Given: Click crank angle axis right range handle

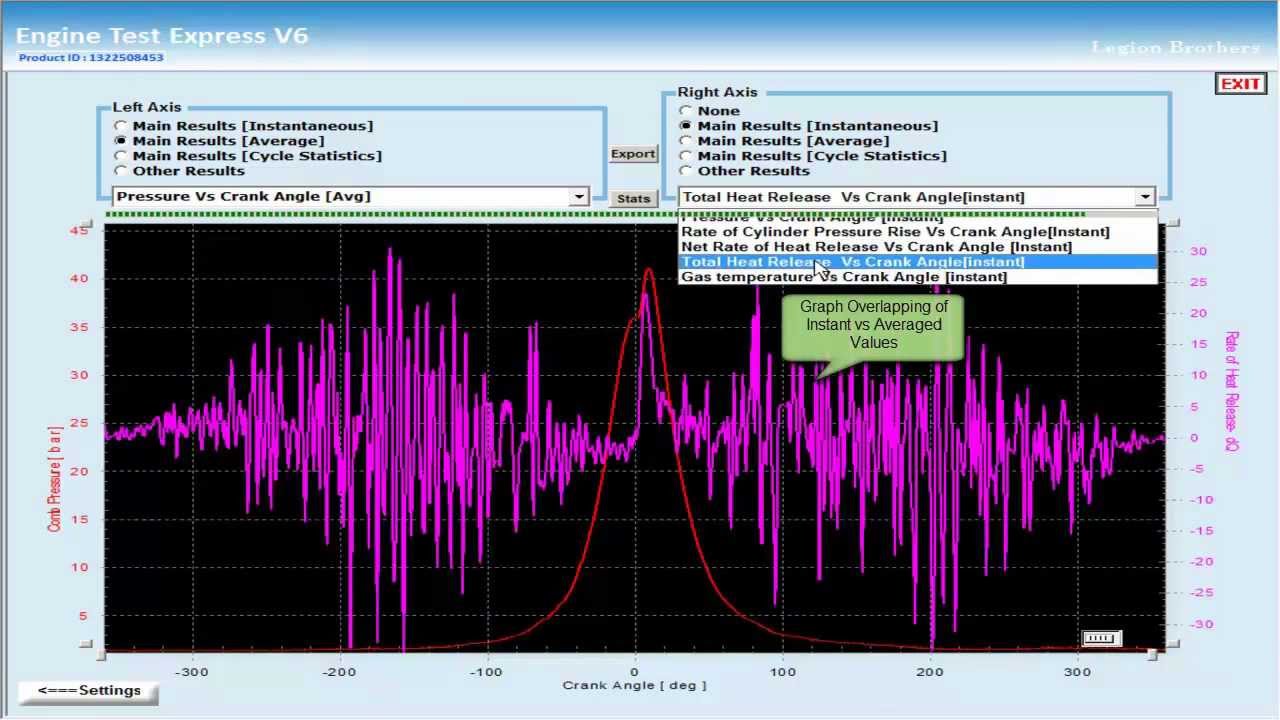Looking at the screenshot, I should coord(1153,655).
